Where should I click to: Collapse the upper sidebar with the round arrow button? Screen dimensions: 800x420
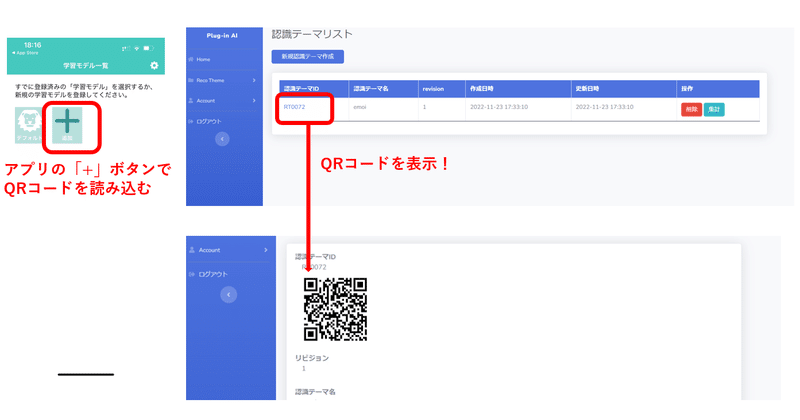pos(222,139)
